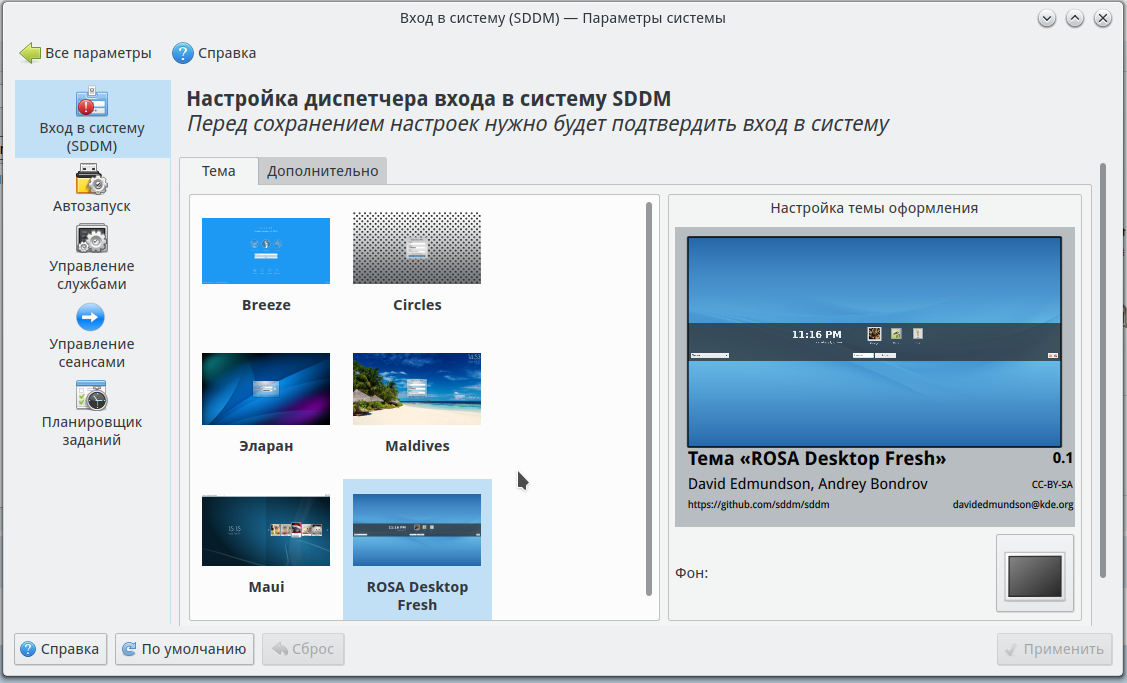Minimize the window with the title bar button
The image size is (1127, 683).
[1046, 18]
